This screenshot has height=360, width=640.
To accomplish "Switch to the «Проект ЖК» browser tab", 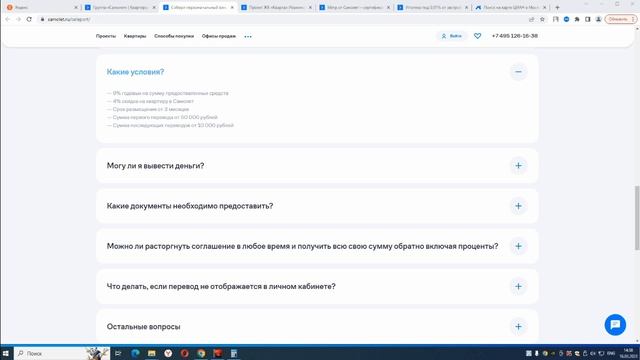I will (276, 7).
